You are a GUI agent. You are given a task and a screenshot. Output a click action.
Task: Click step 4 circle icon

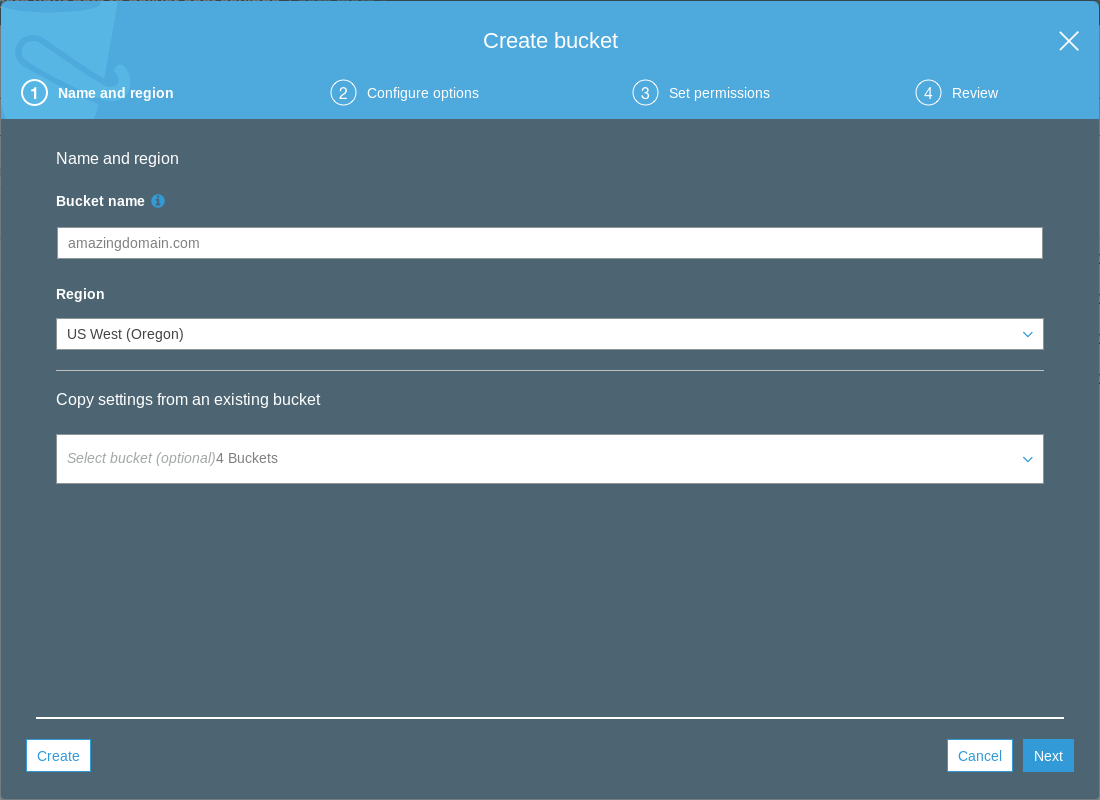[927, 93]
